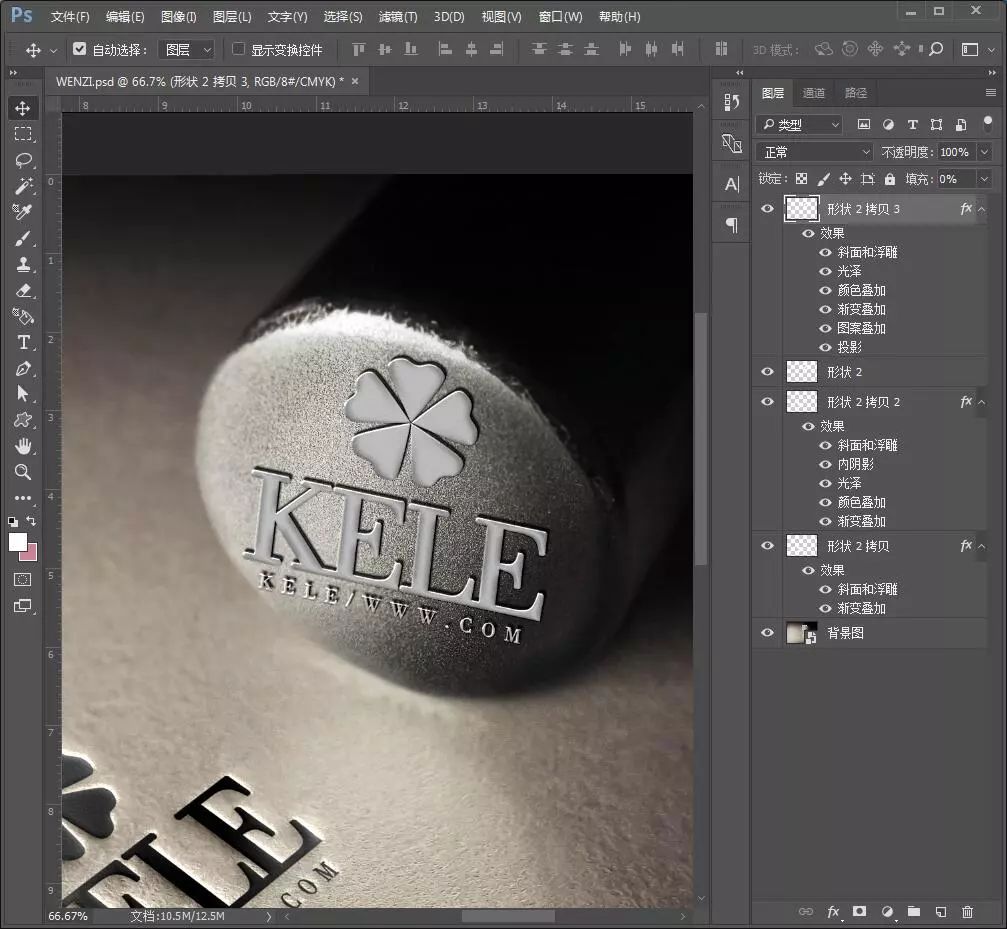Select the Zoom tool in toolbar
The width and height of the screenshot is (1007, 929).
pos(23,472)
